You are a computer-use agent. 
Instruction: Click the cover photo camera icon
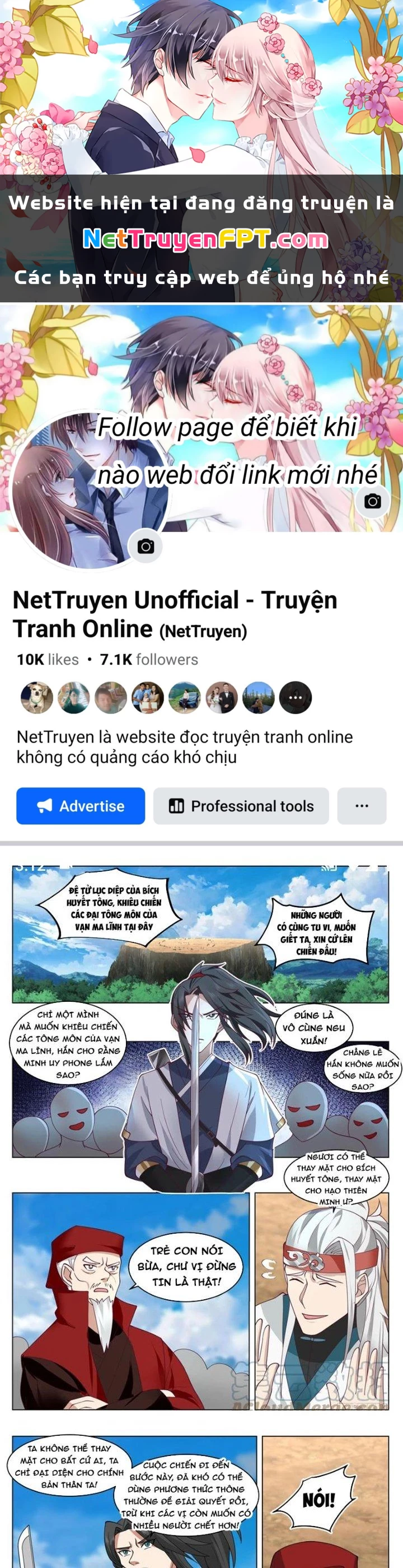pos(373,502)
